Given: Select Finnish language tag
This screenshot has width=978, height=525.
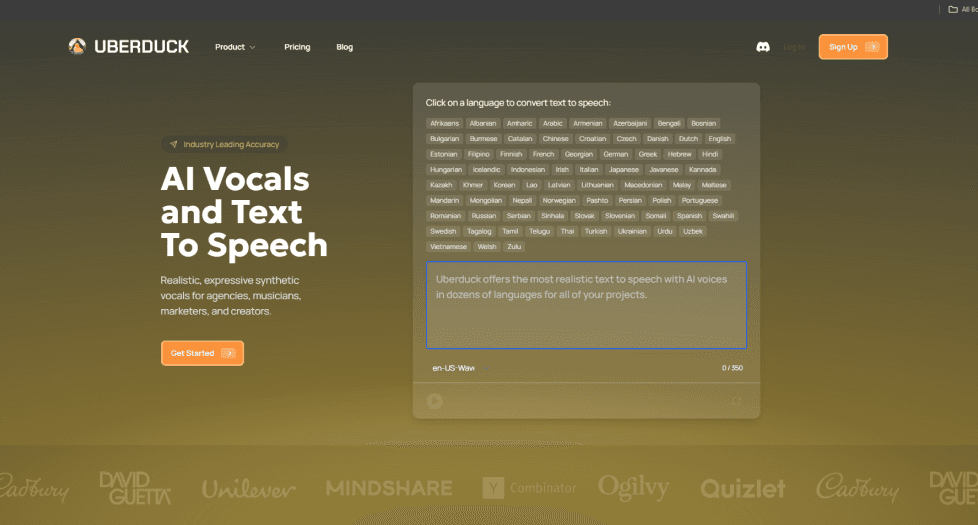Looking at the screenshot, I should pos(511,154).
